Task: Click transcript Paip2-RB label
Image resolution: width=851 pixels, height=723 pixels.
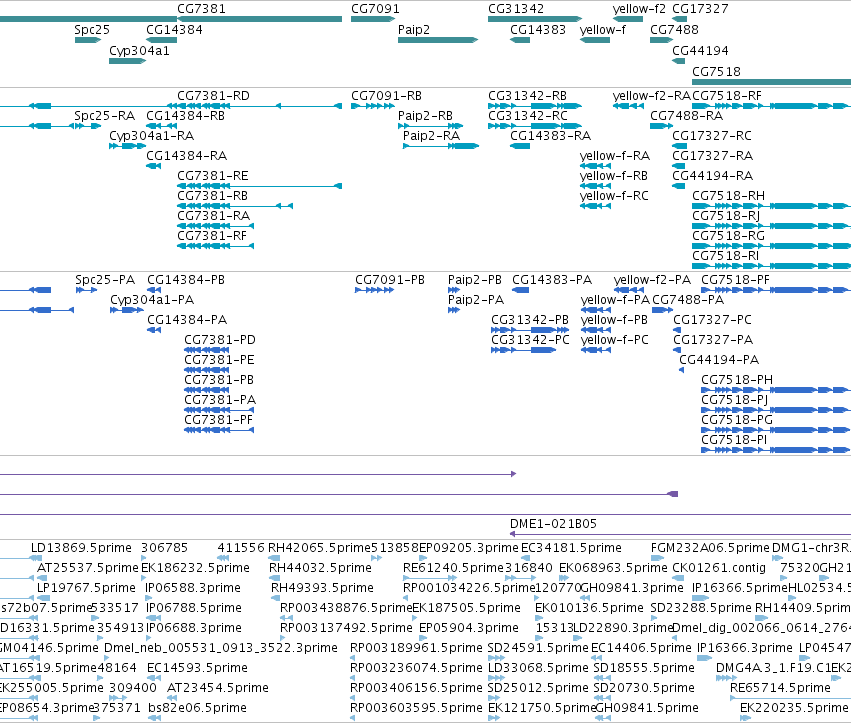Action: [425, 116]
